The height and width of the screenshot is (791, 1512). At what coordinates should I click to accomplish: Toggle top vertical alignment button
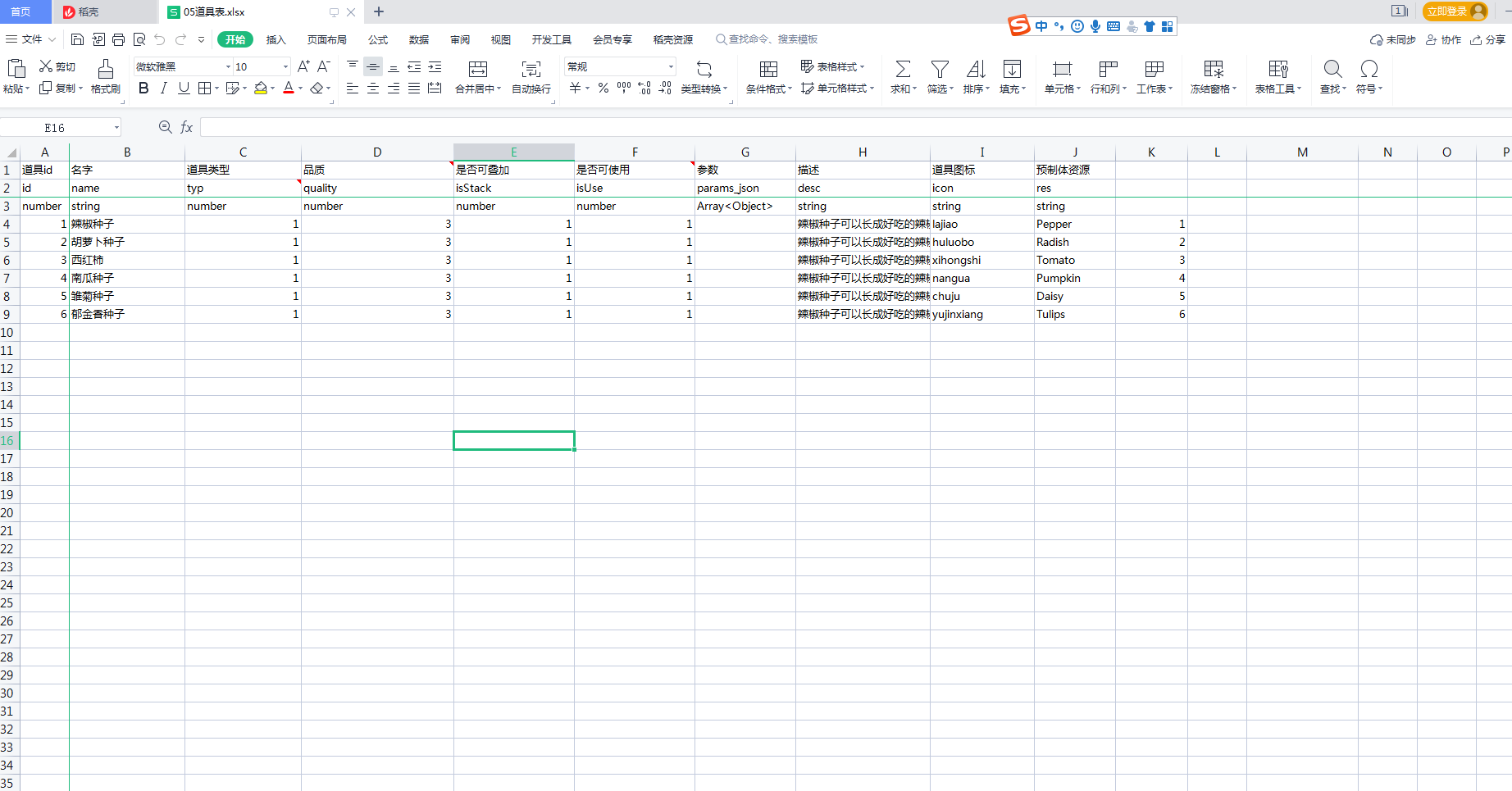point(353,67)
